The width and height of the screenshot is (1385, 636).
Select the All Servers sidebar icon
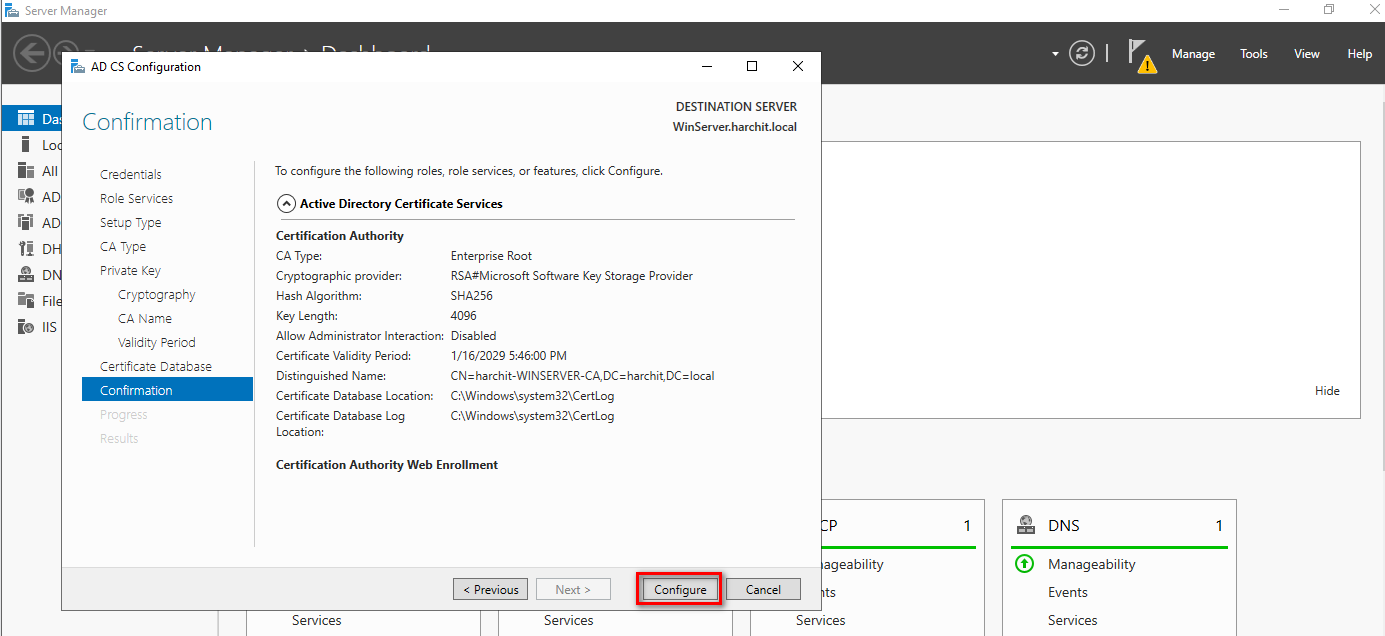click(26, 171)
